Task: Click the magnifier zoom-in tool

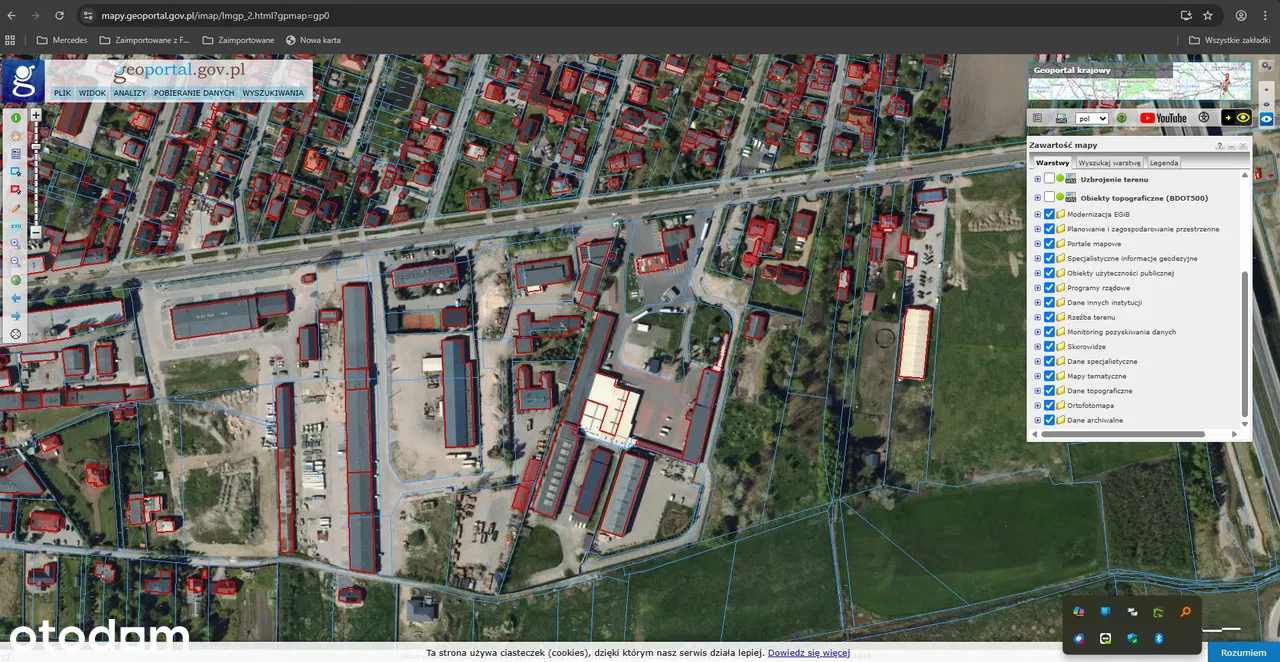Action: (16, 244)
